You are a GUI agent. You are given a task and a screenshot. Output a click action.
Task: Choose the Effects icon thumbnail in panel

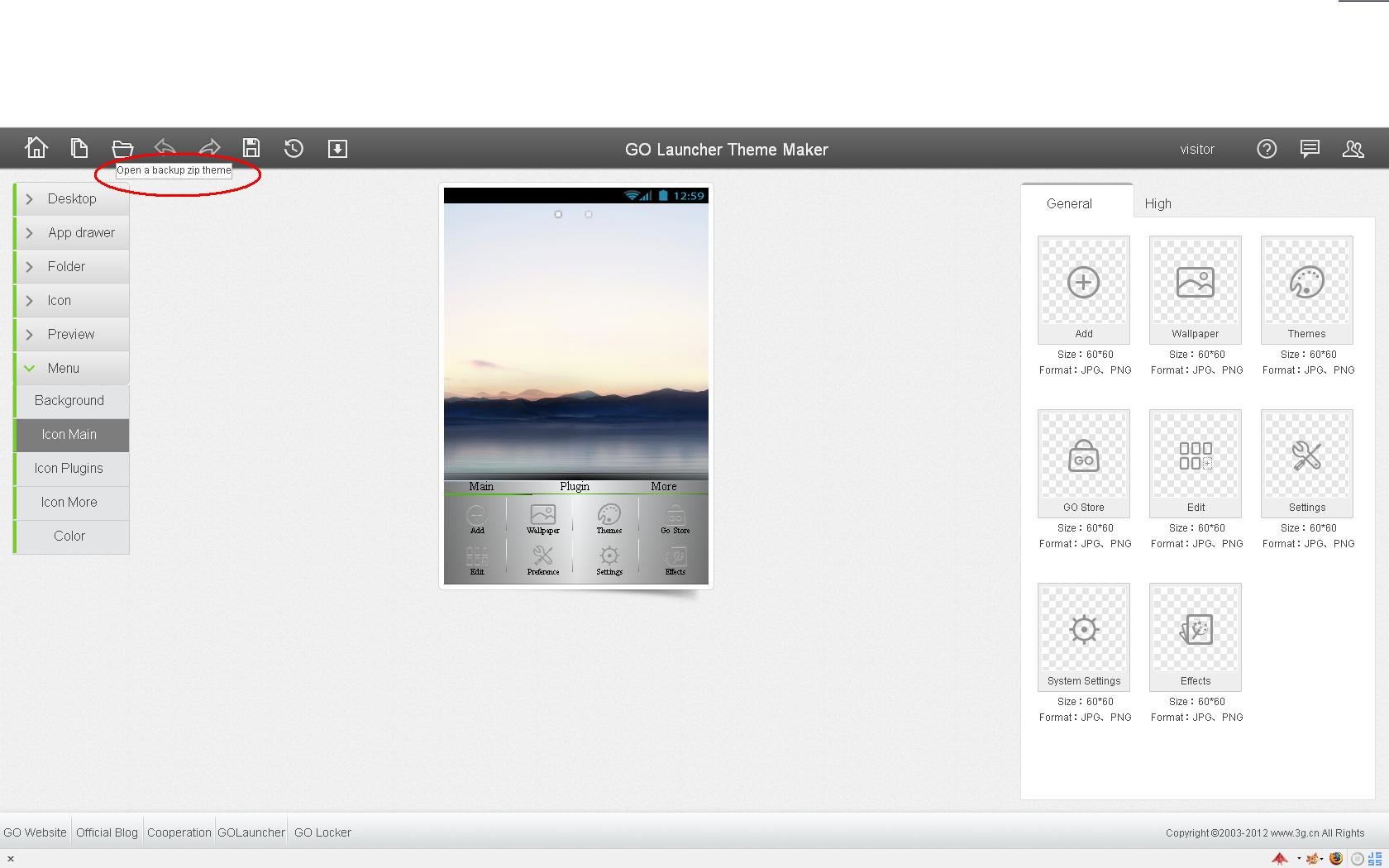pos(1196,637)
